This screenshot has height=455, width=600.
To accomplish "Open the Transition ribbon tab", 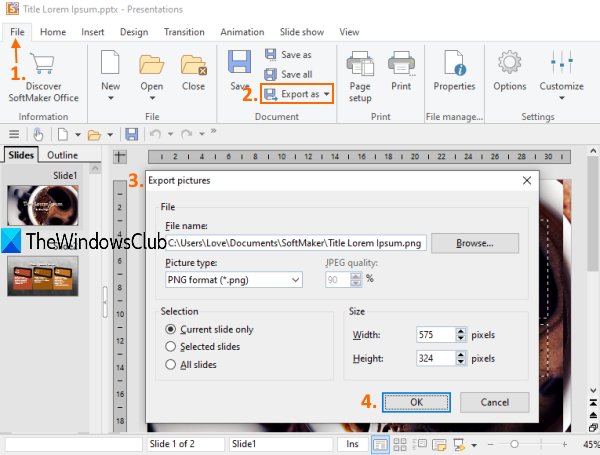I will pyautogui.click(x=184, y=32).
